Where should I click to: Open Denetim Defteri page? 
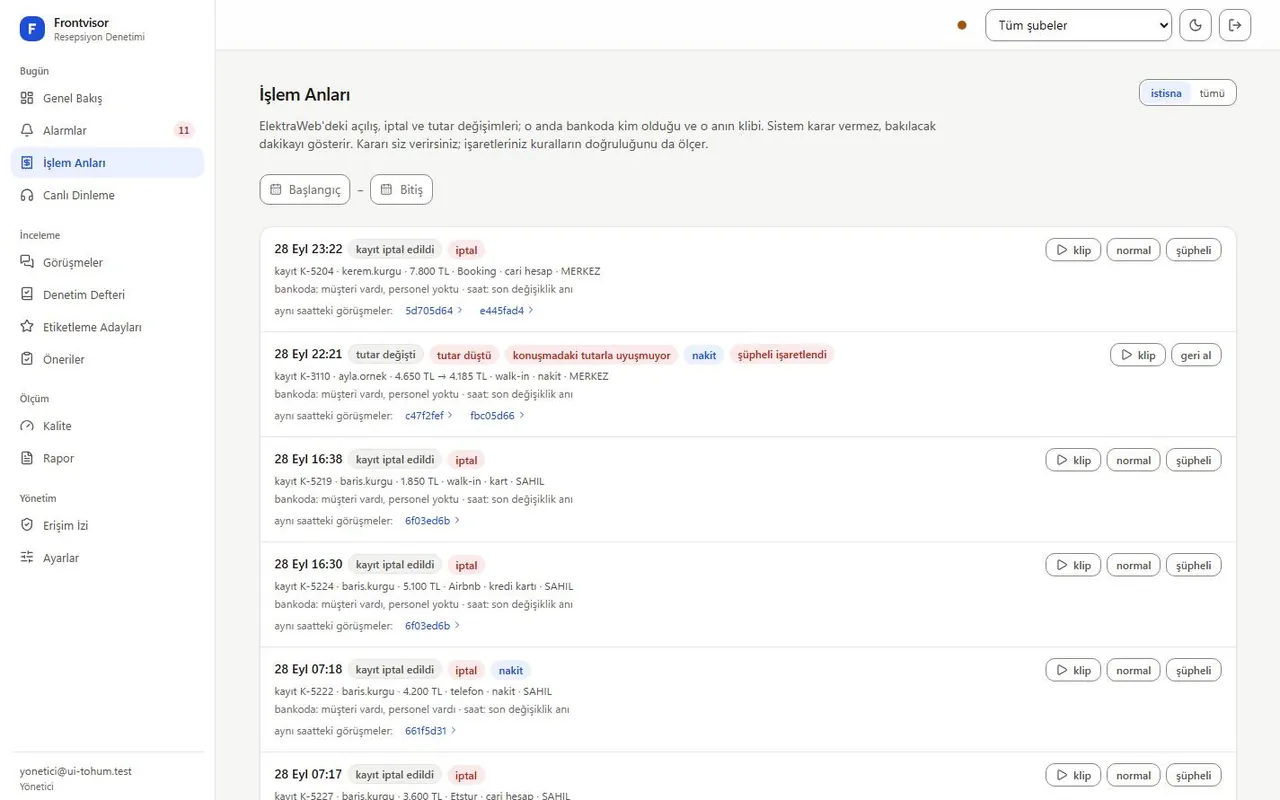[x=107, y=295]
